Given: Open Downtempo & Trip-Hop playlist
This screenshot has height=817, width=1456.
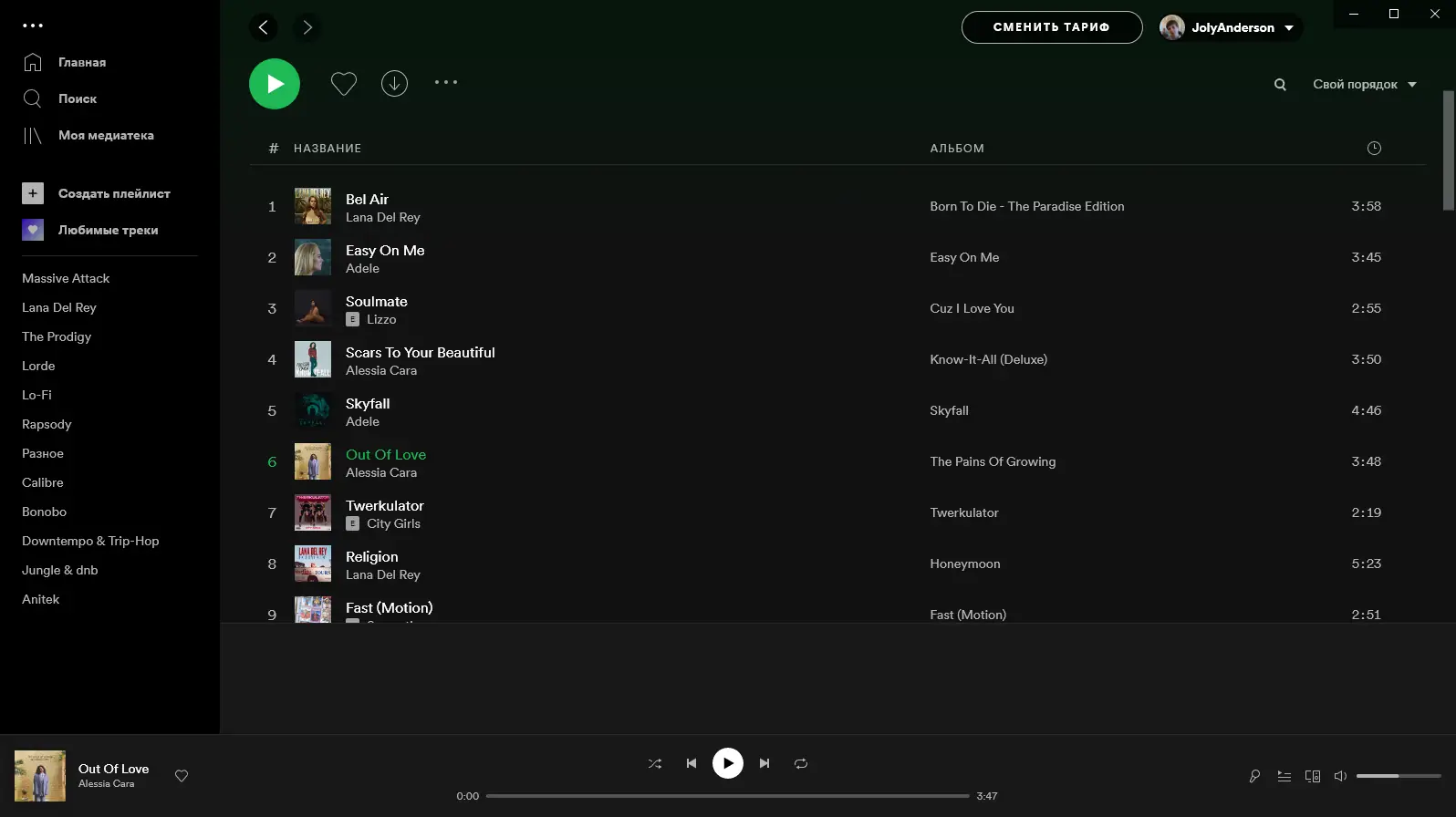Looking at the screenshot, I should coord(90,541).
